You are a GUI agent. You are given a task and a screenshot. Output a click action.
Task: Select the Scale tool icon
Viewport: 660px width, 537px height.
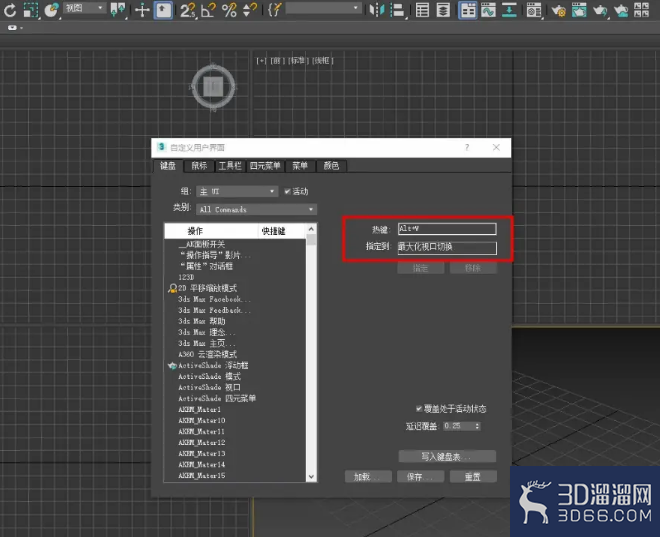30,10
